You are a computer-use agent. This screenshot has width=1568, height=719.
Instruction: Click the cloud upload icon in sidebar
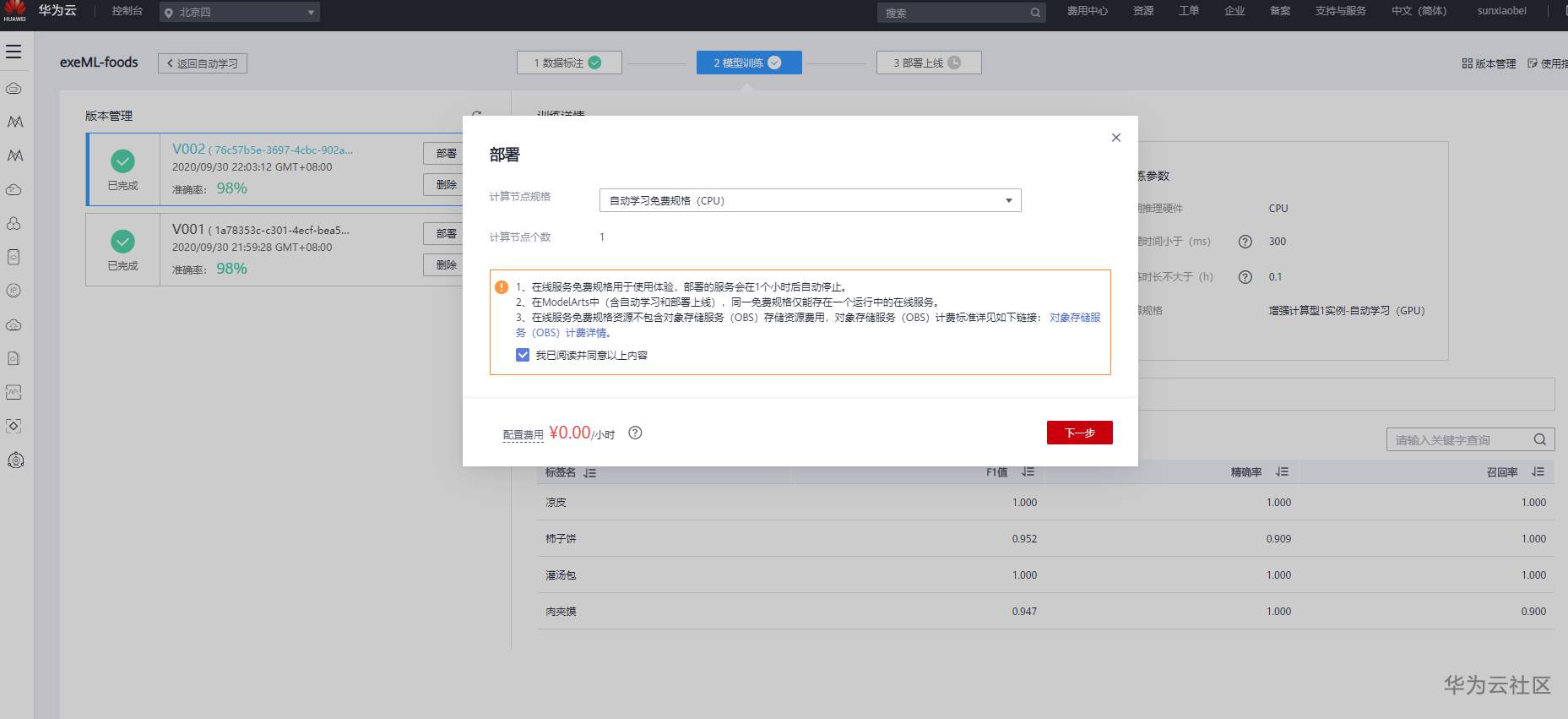14,324
